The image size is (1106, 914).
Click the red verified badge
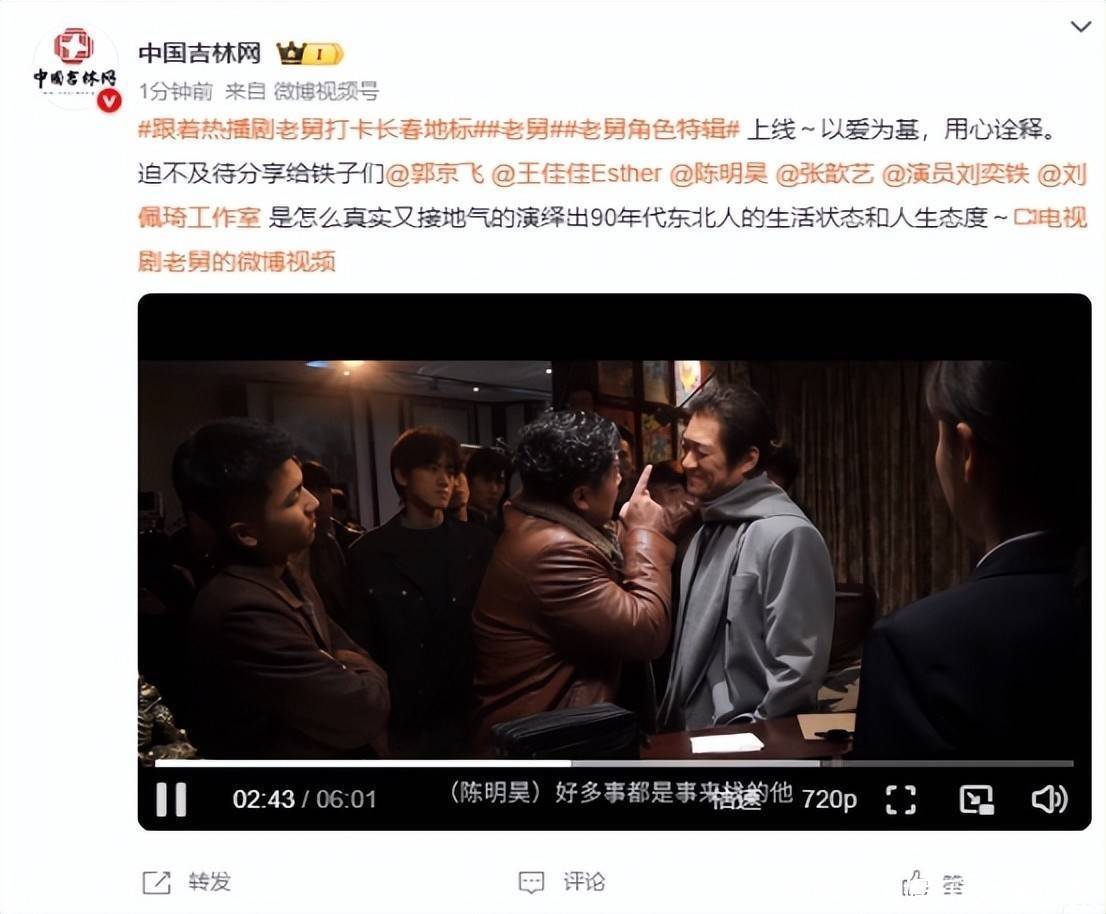click(109, 101)
